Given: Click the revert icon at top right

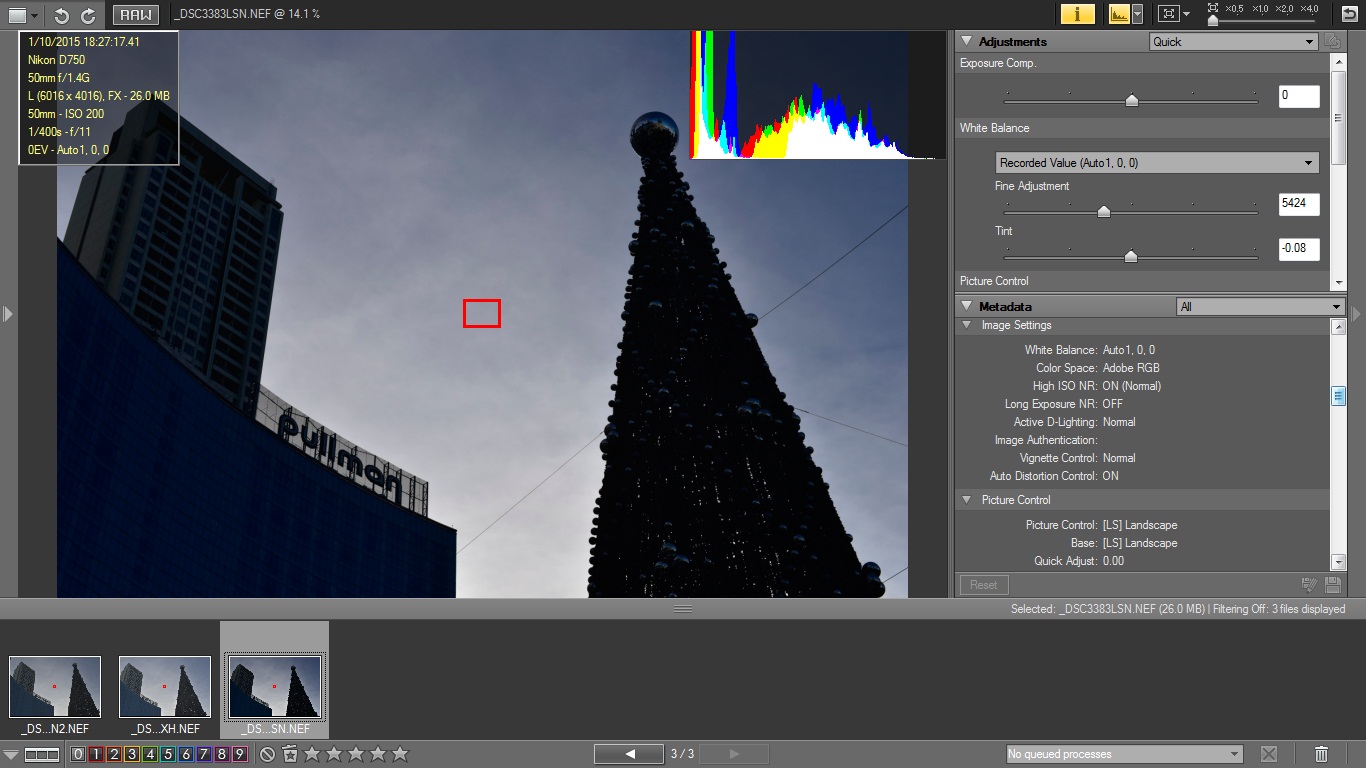Looking at the screenshot, I should pyautogui.click(x=1349, y=14).
